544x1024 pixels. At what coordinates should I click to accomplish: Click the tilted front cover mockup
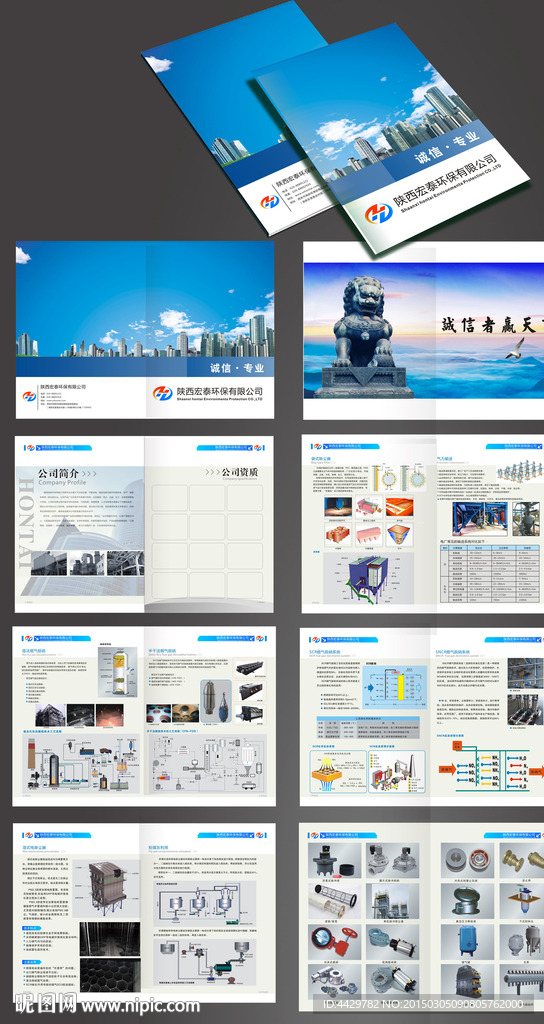click(392, 137)
